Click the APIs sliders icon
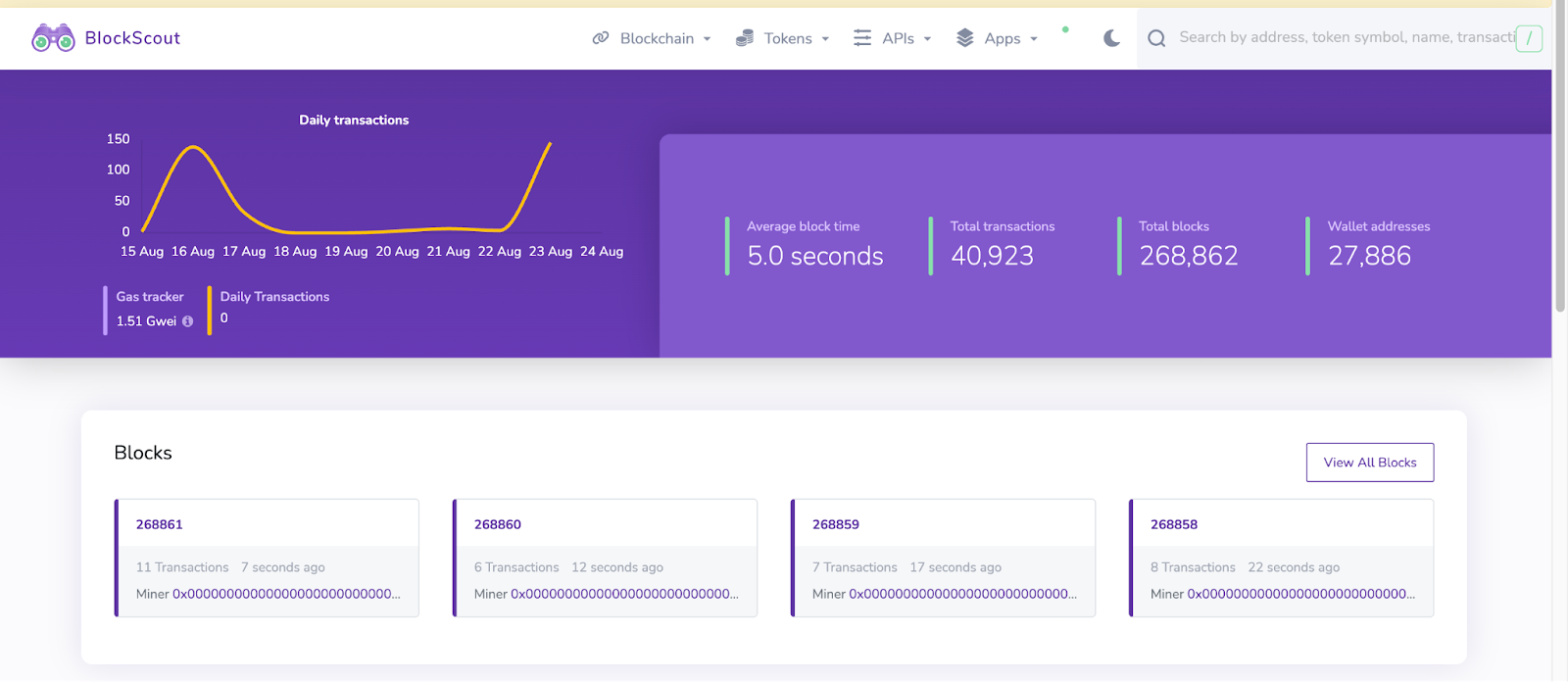Viewport: 1568px width, 682px height. coord(862,38)
